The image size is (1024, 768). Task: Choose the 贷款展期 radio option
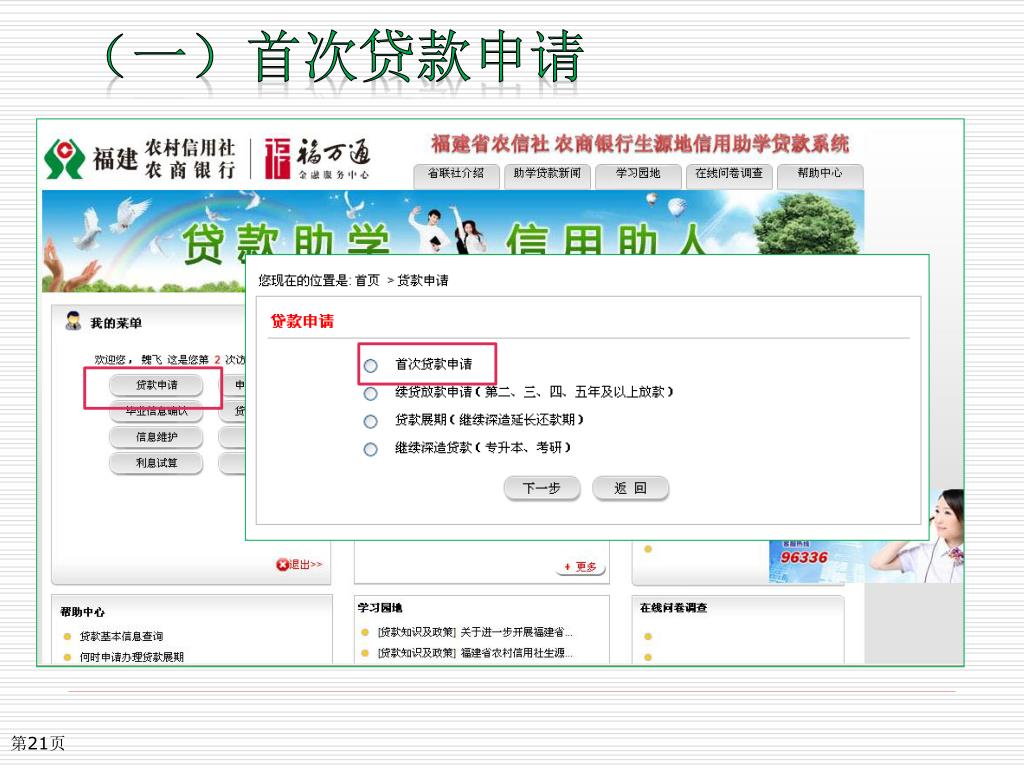370,422
